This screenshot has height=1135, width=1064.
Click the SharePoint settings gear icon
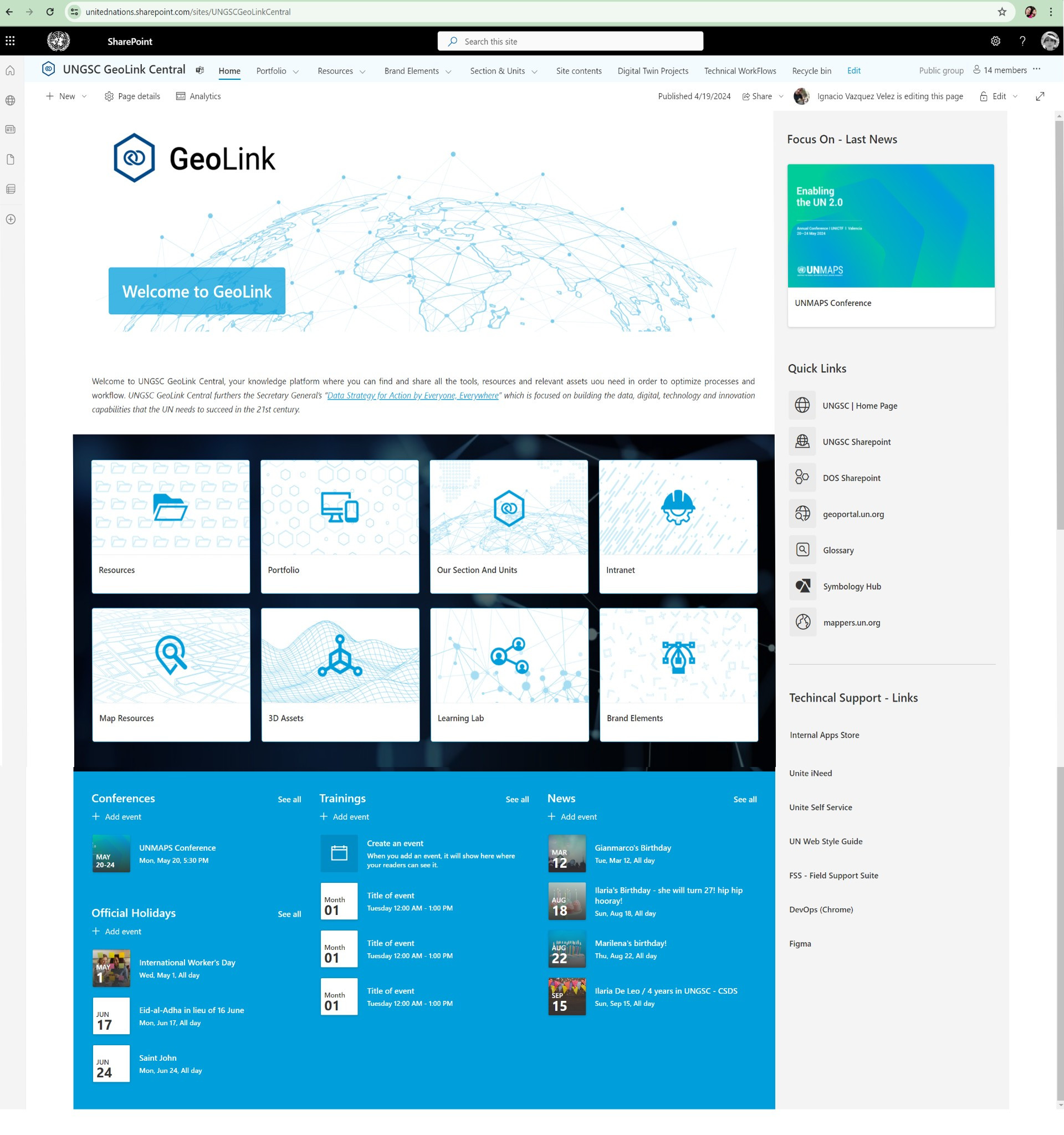click(x=995, y=41)
